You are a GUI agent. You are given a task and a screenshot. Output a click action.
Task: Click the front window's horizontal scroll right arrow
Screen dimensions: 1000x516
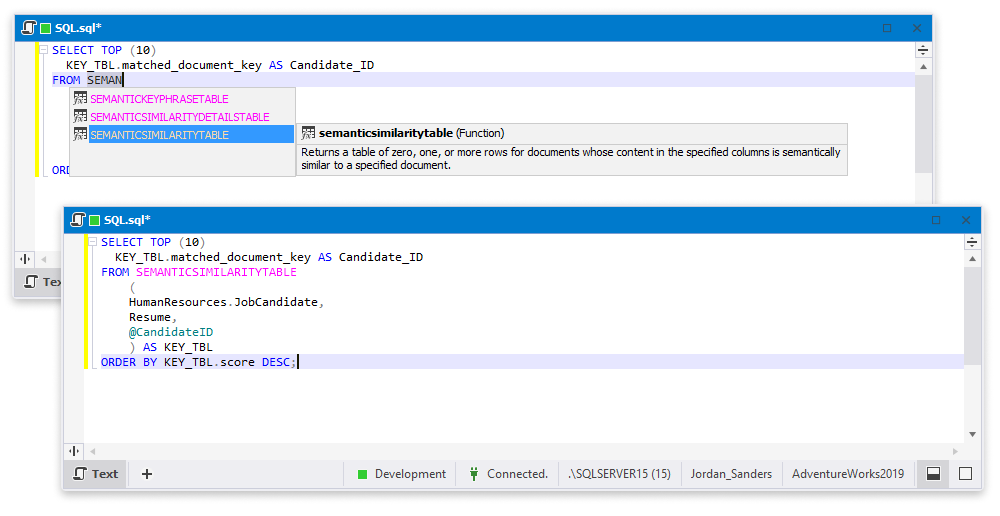pos(955,451)
